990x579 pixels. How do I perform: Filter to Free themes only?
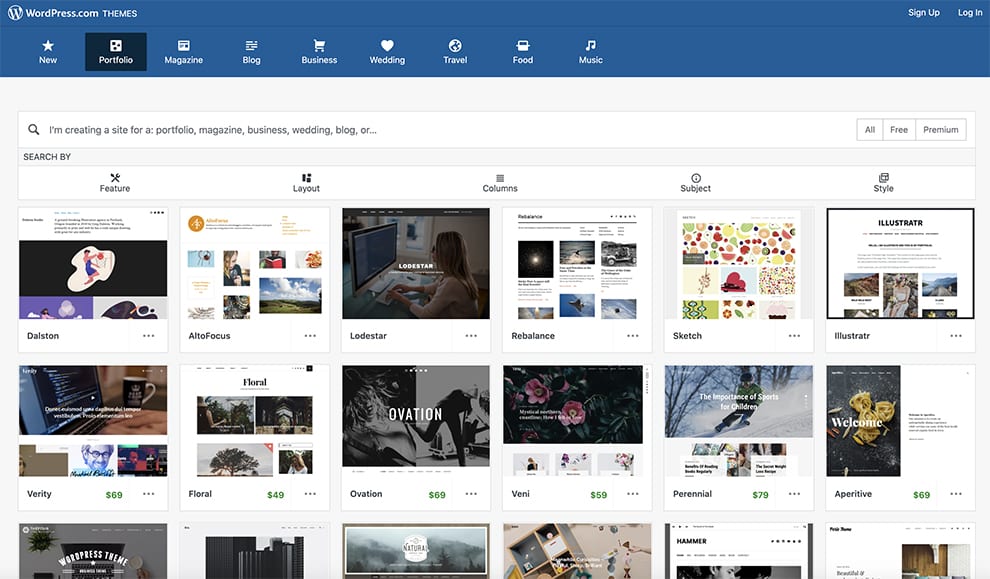click(899, 129)
